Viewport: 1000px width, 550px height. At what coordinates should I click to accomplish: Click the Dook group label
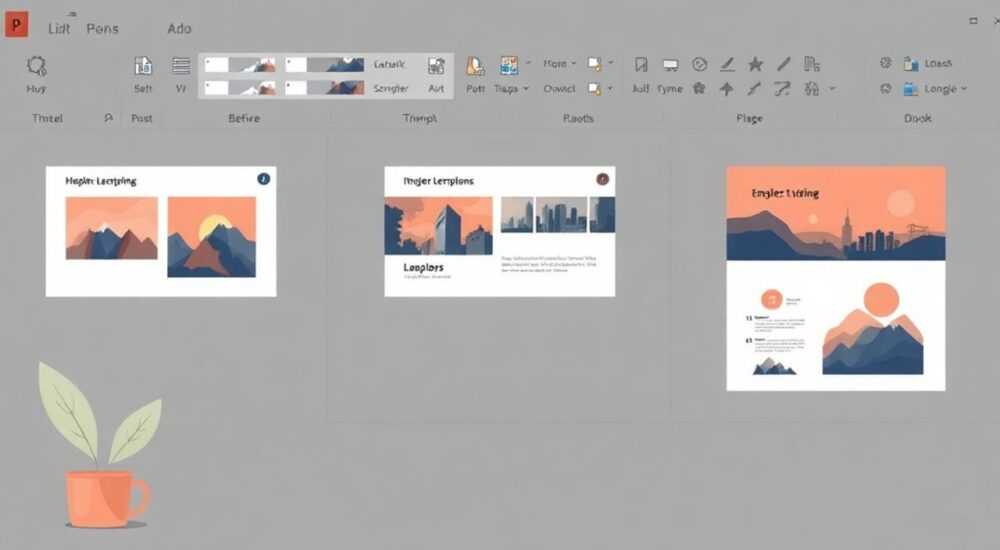918,118
